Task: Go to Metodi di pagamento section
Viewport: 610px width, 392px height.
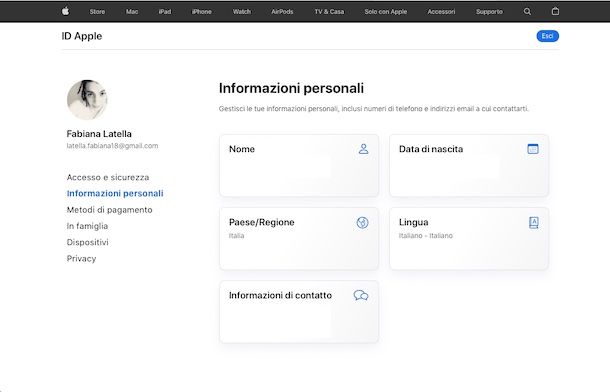Action: point(109,210)
